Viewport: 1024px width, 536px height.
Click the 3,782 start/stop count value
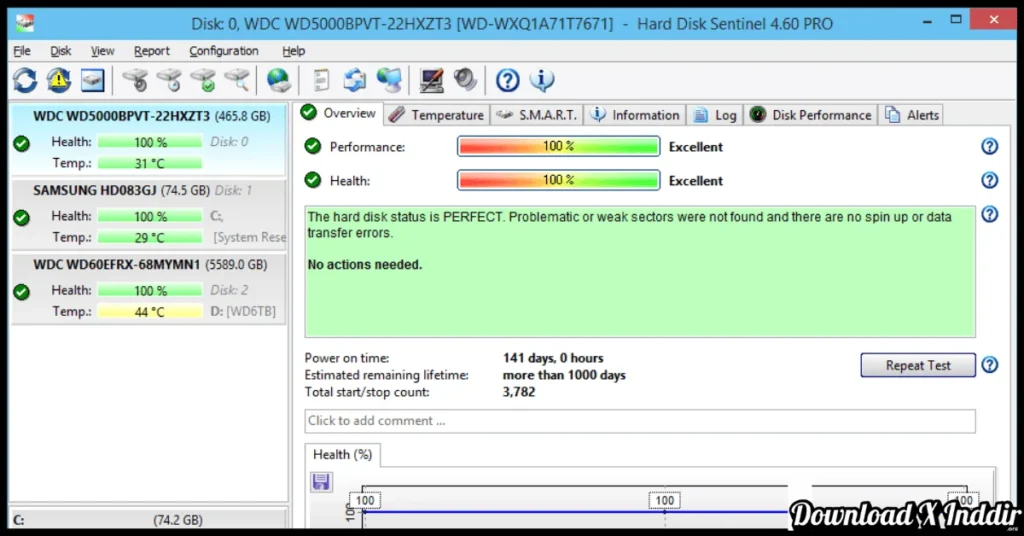[x=519, y=392]
